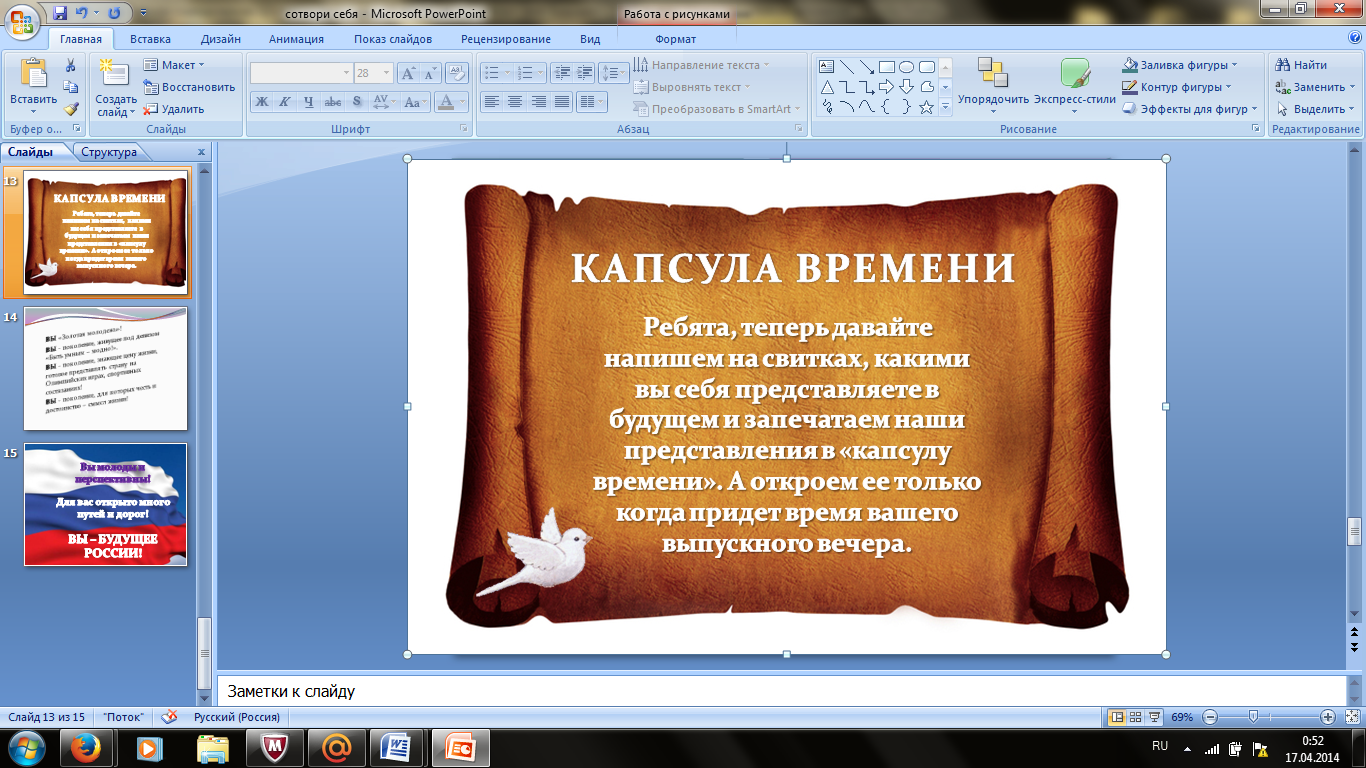This screenshot has height=768, width=1366.
Task: Select slide 14 thumbnail
Action: tap(105, 369)
